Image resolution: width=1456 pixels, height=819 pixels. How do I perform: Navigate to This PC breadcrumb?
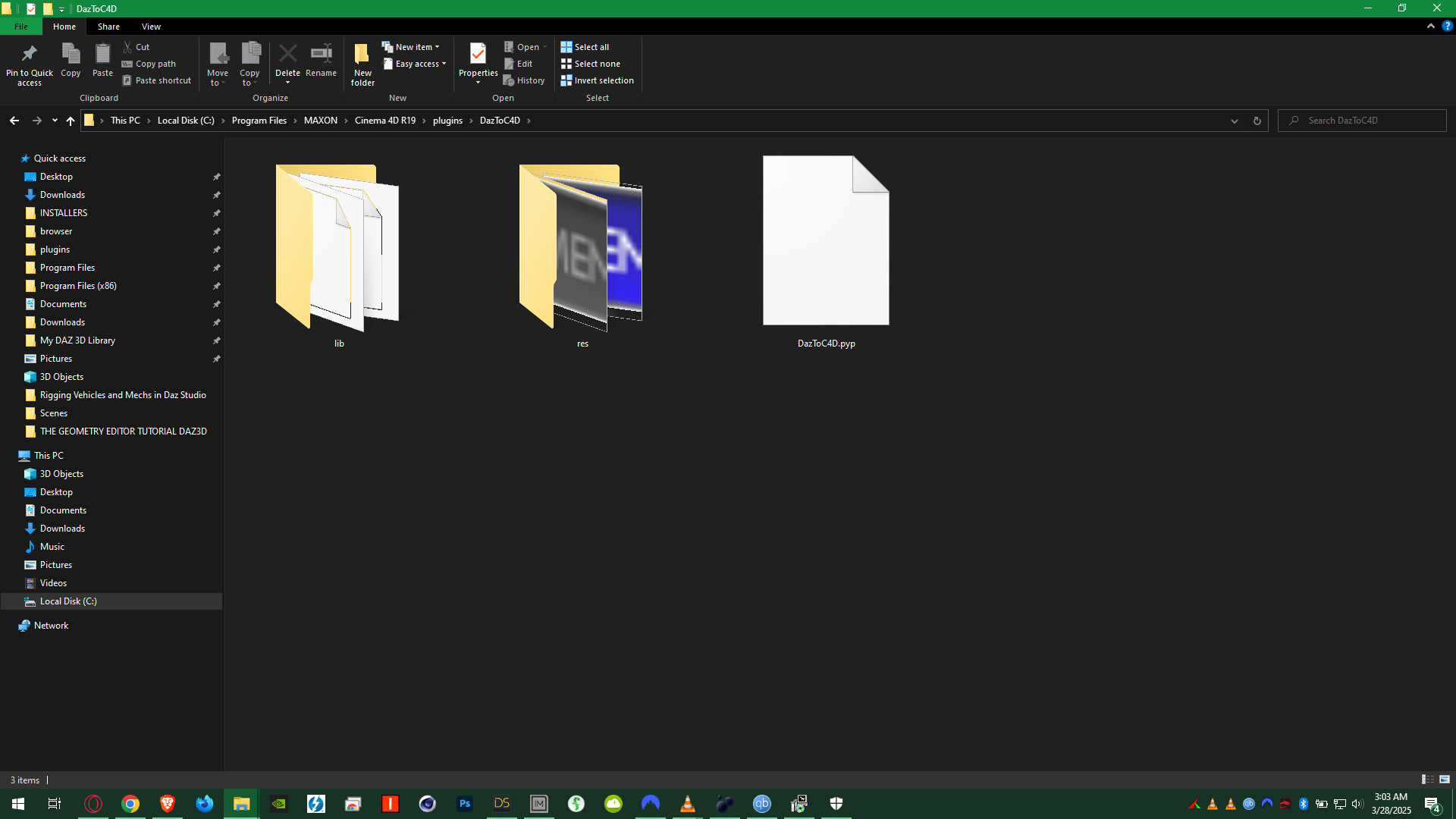pos(125,121)
